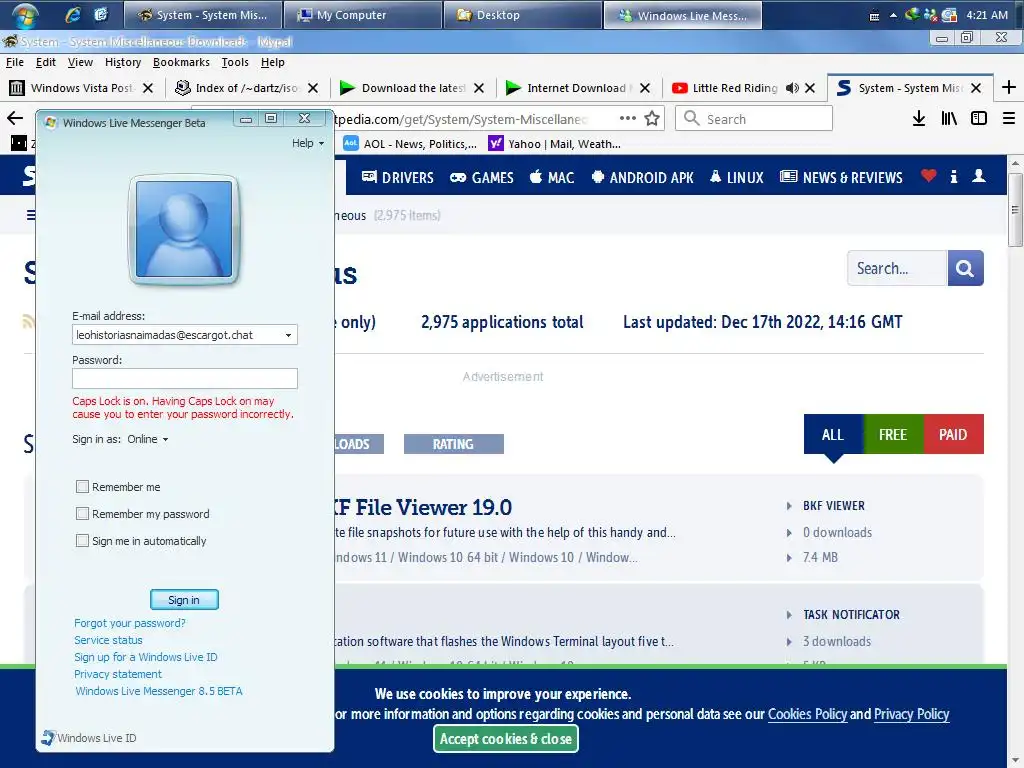Enable Remember my password checkbox

tap(82, 514)
